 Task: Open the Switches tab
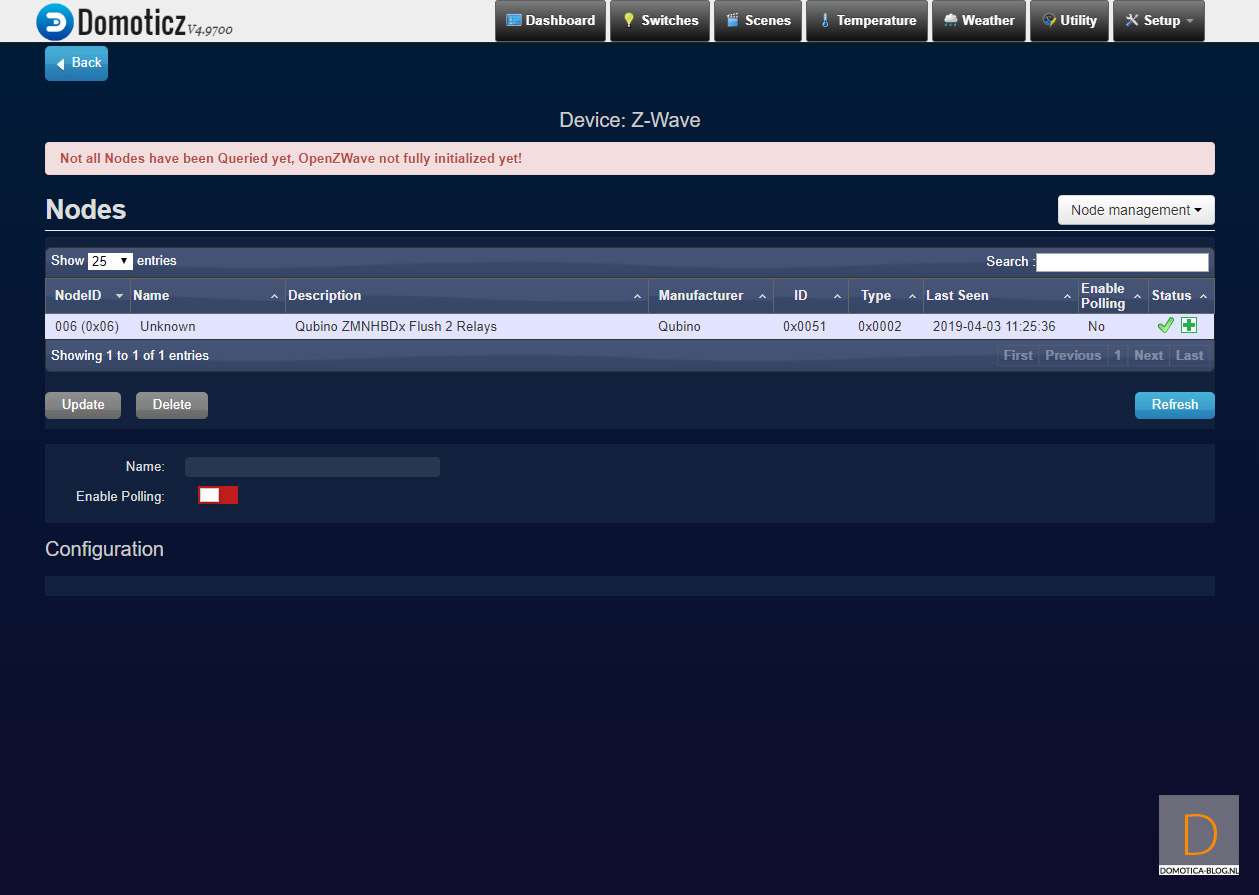tap(660, 21)
